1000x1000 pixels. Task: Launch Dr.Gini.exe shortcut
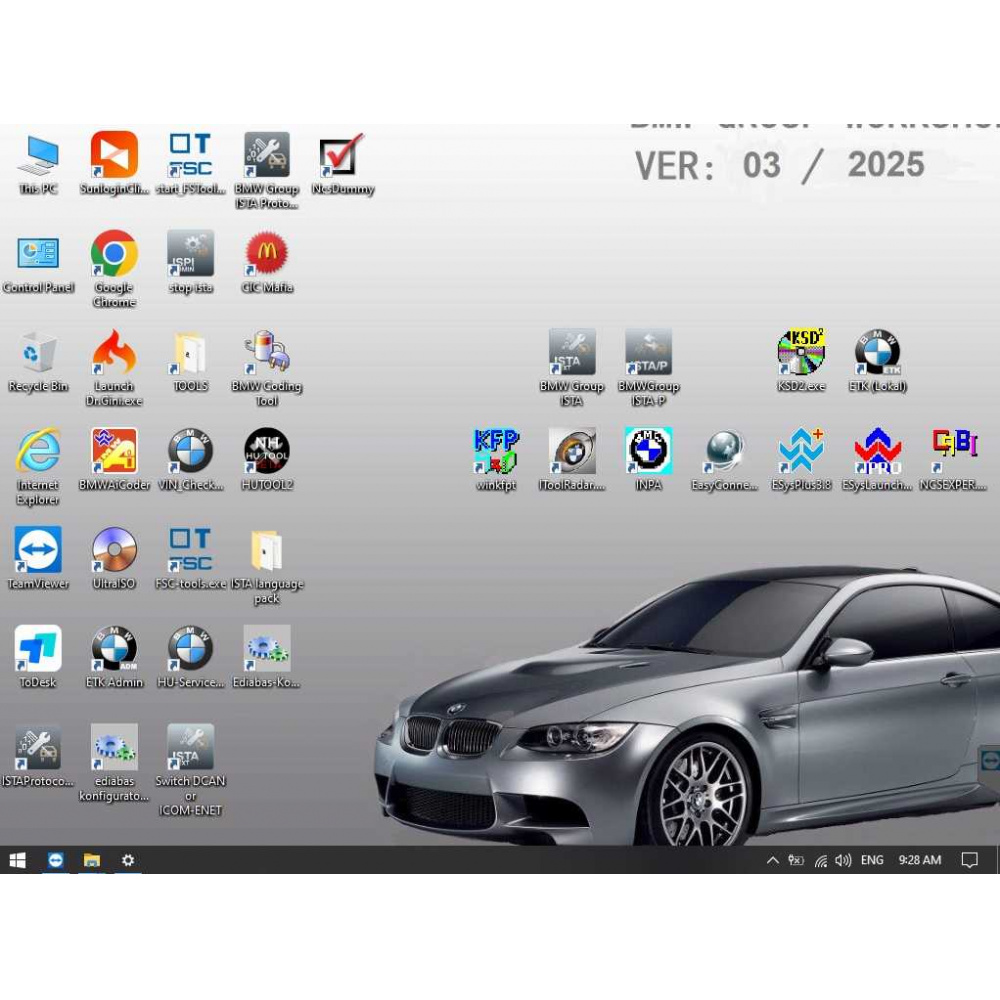(x=114, y=368)
